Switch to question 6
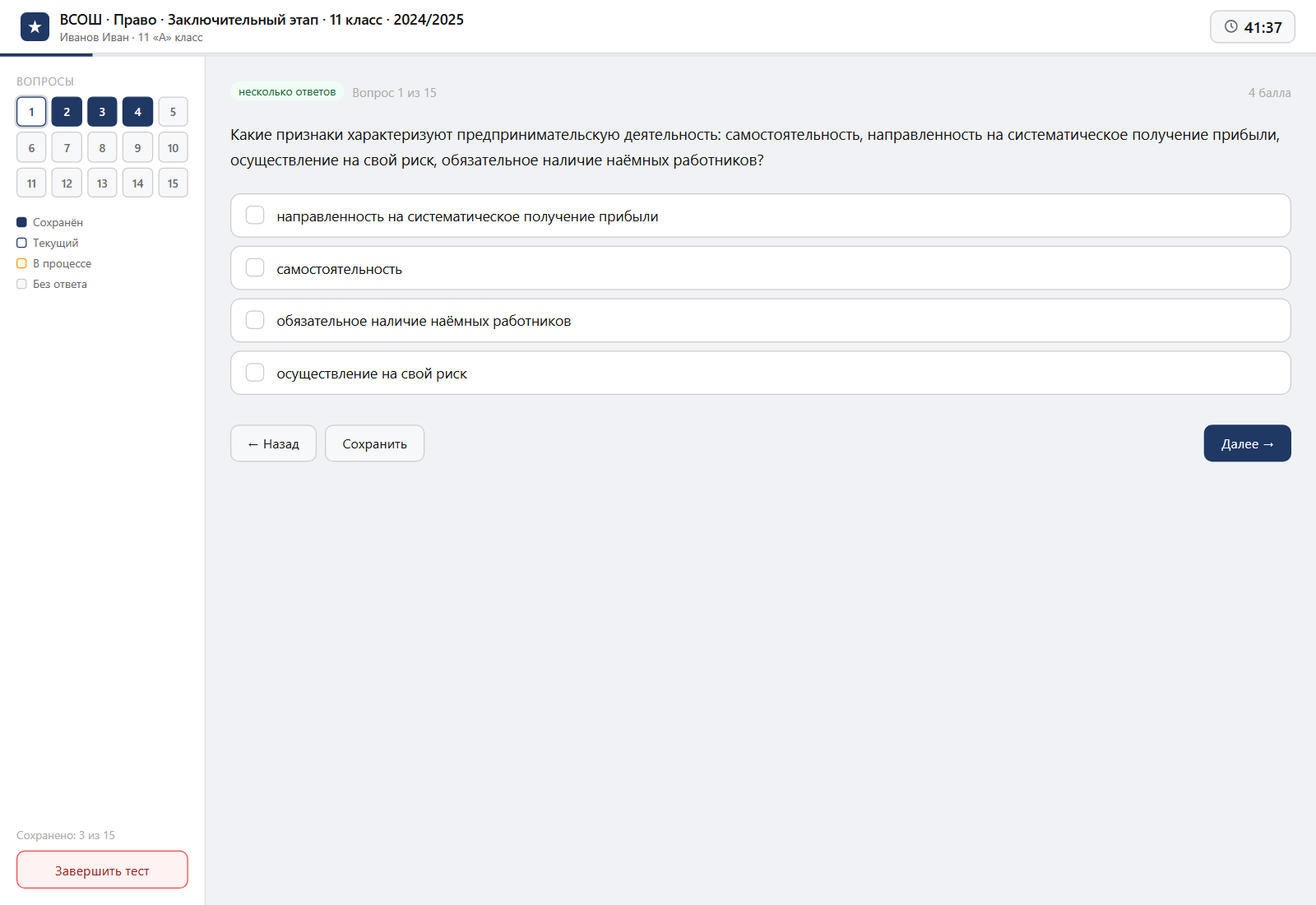This screenshot has height=905, width=1316. [x=31, y=148]
